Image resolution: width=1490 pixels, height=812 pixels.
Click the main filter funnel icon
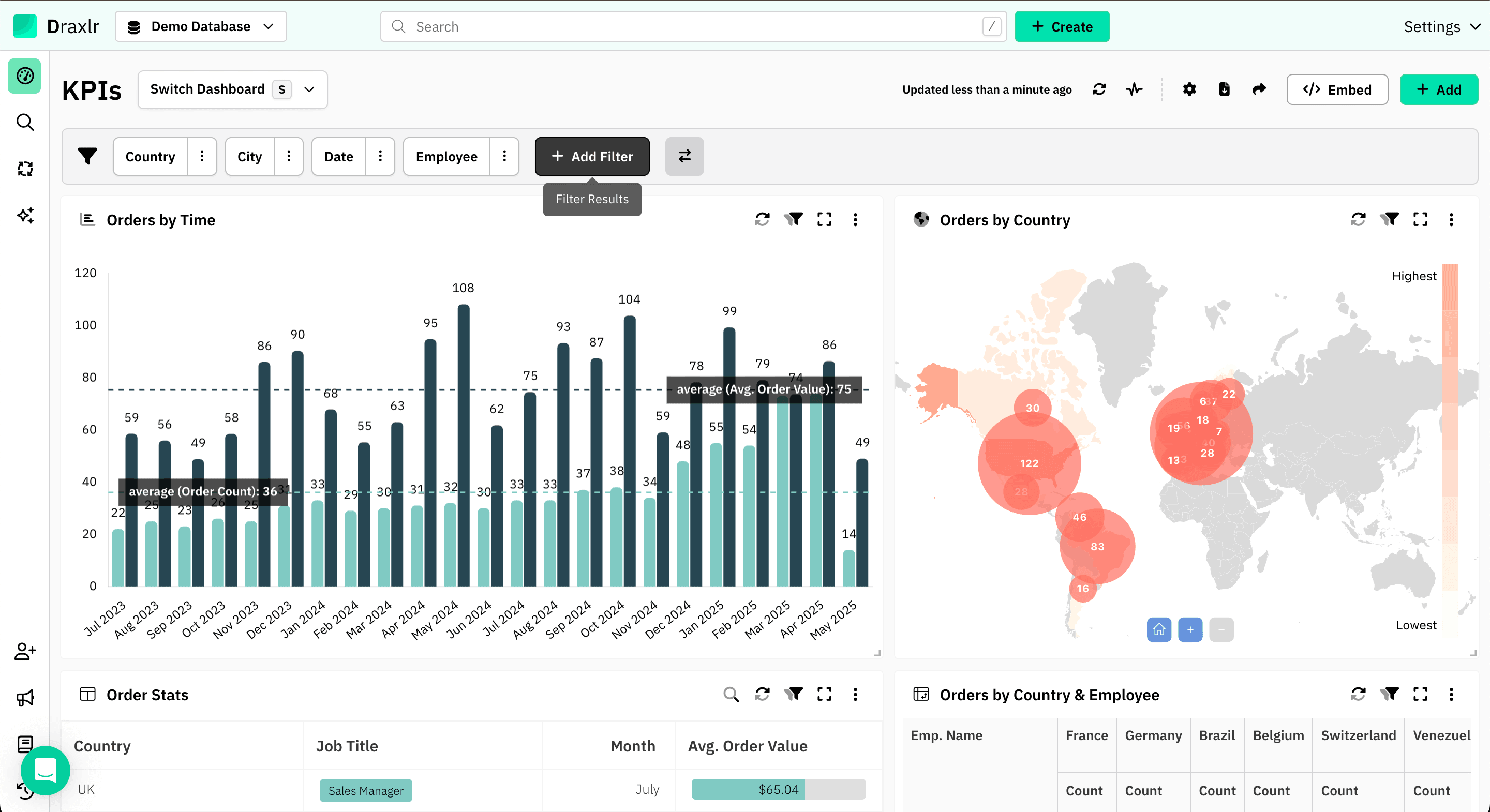pyautogui.click(x=87, y=156)
